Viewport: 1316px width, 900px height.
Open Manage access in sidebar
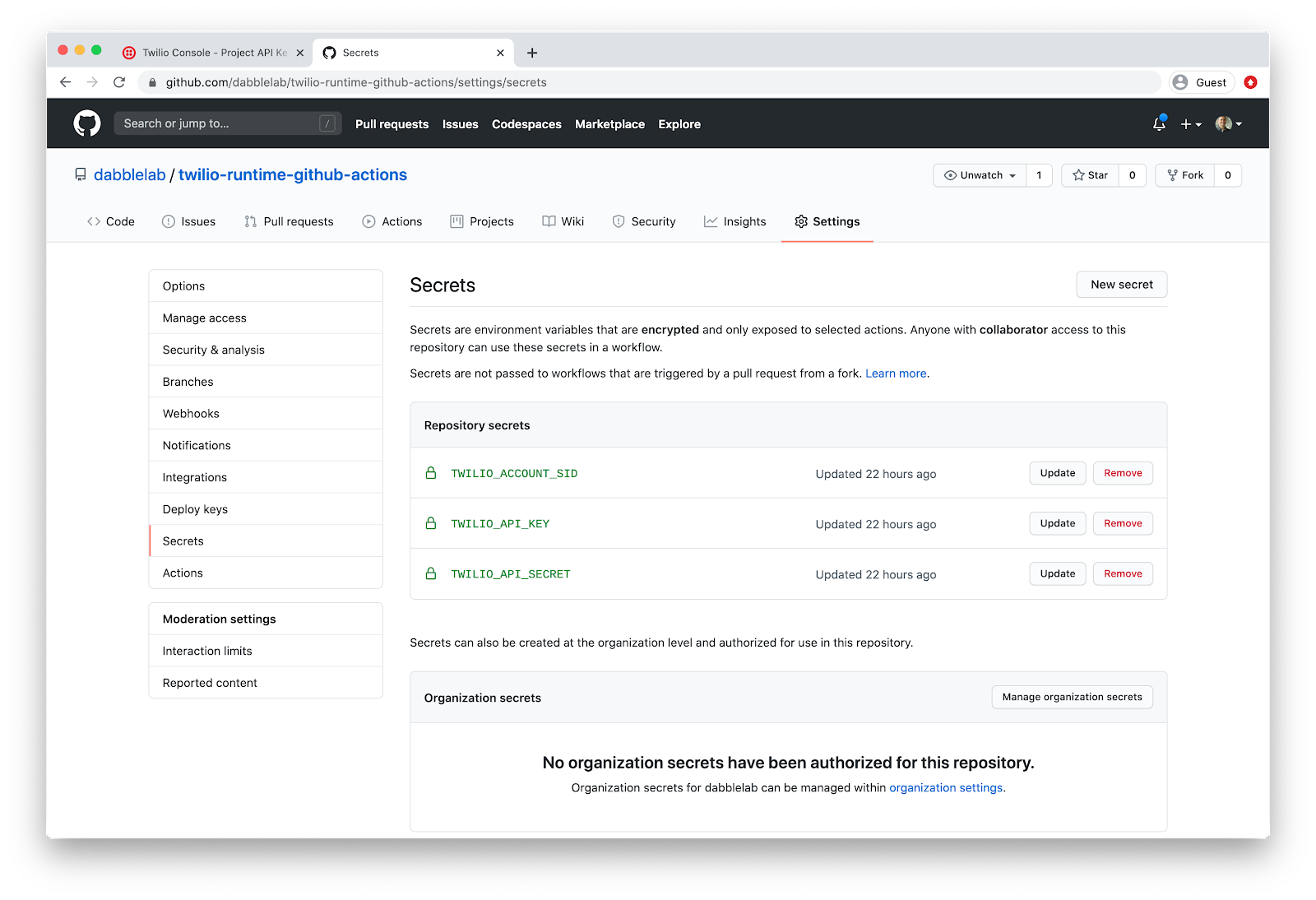266,318
